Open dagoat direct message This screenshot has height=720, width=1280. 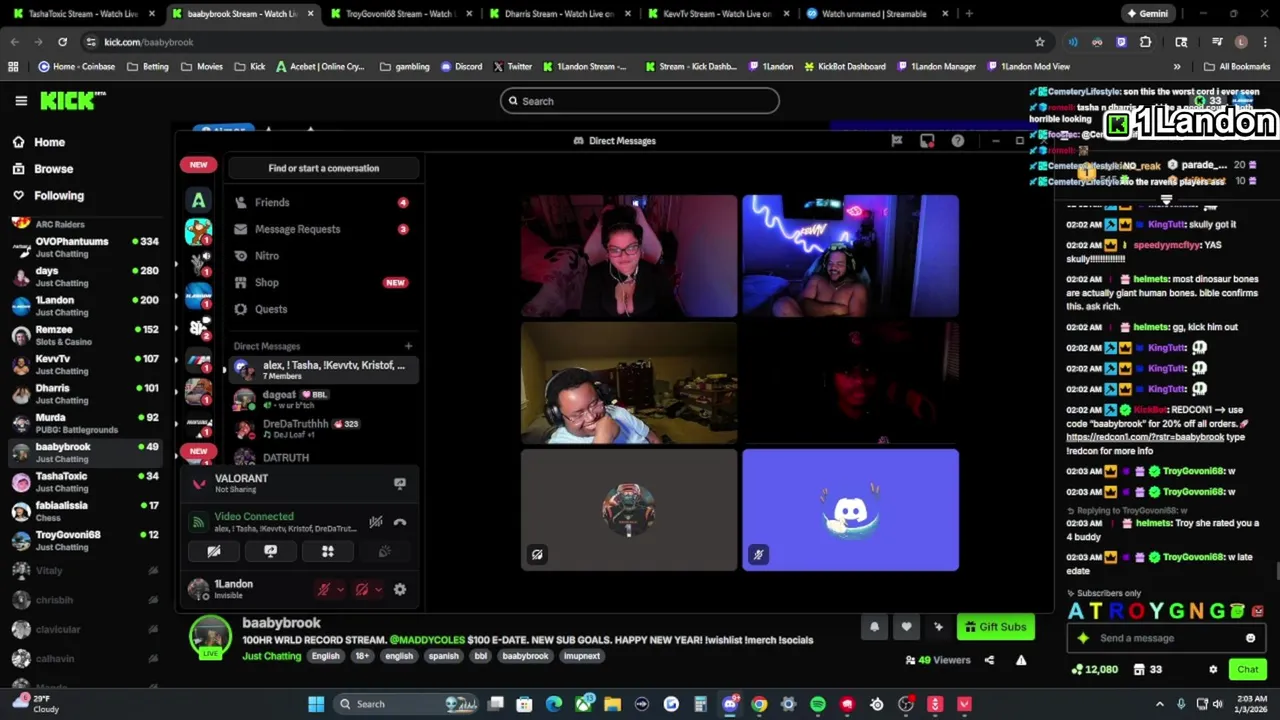click(322, 400)
